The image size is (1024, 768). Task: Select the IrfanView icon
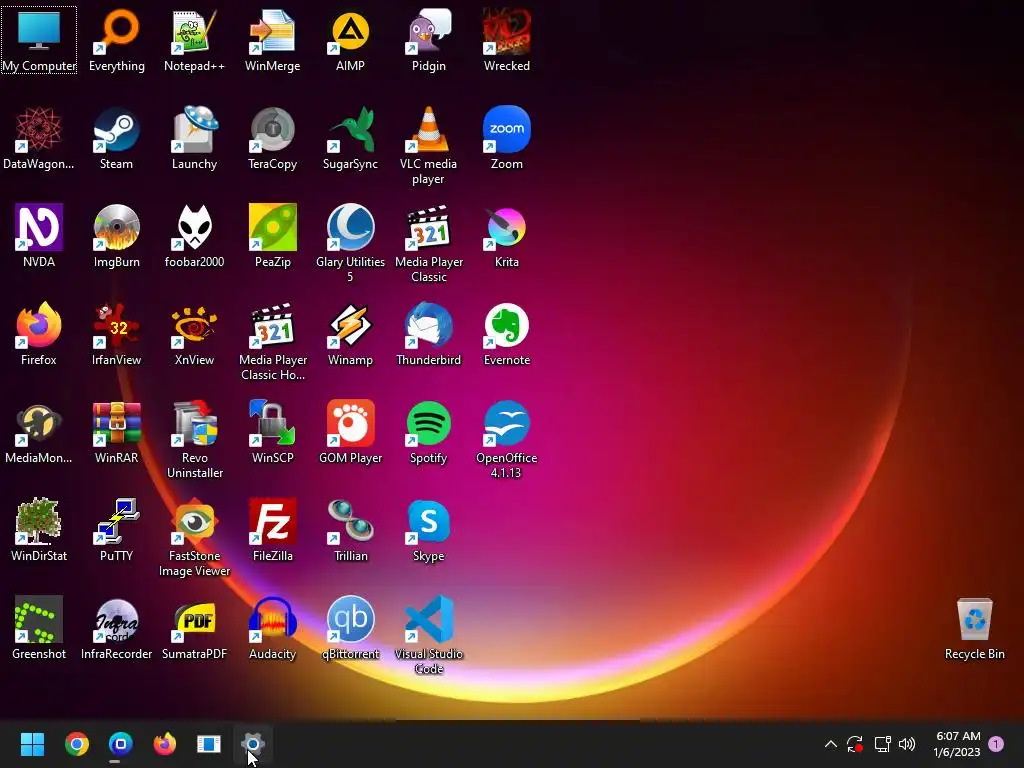click(x=117, y=325)
